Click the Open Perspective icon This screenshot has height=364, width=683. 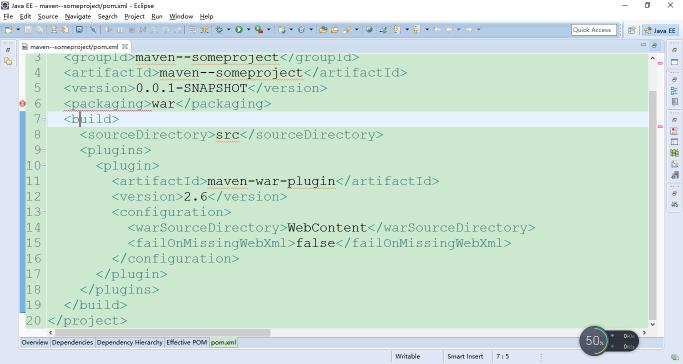pyautogui.click(x=632, y=30)
